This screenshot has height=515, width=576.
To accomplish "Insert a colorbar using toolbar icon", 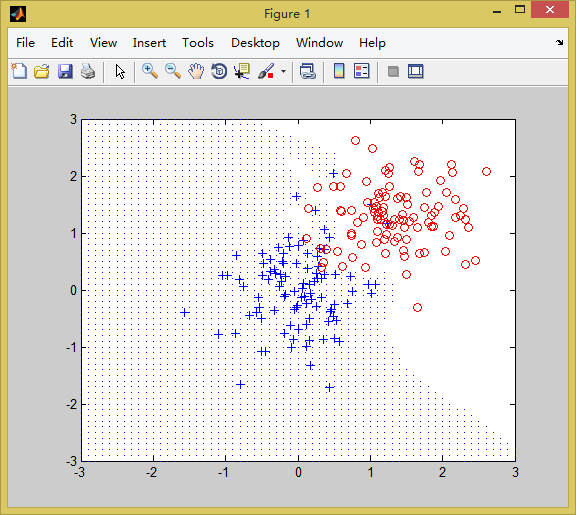I will [x=339, y=71].
